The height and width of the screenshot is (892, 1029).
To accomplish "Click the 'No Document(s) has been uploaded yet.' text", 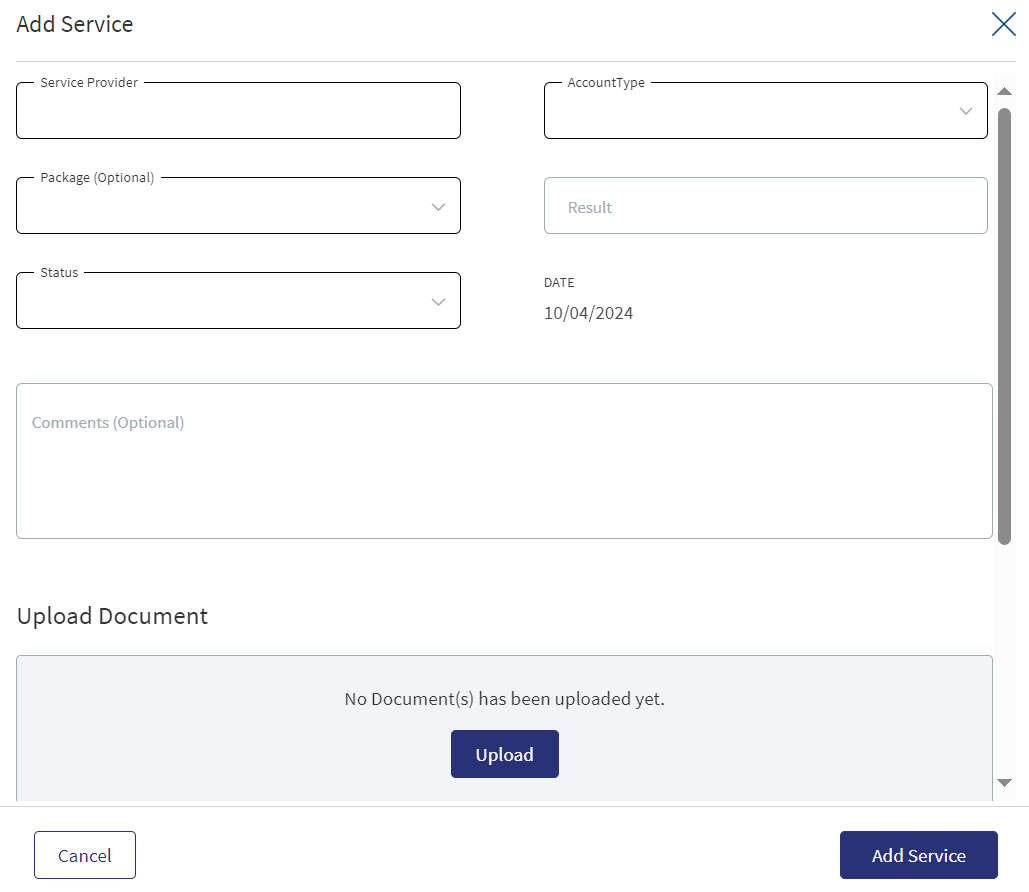I will tap(505, 699).
